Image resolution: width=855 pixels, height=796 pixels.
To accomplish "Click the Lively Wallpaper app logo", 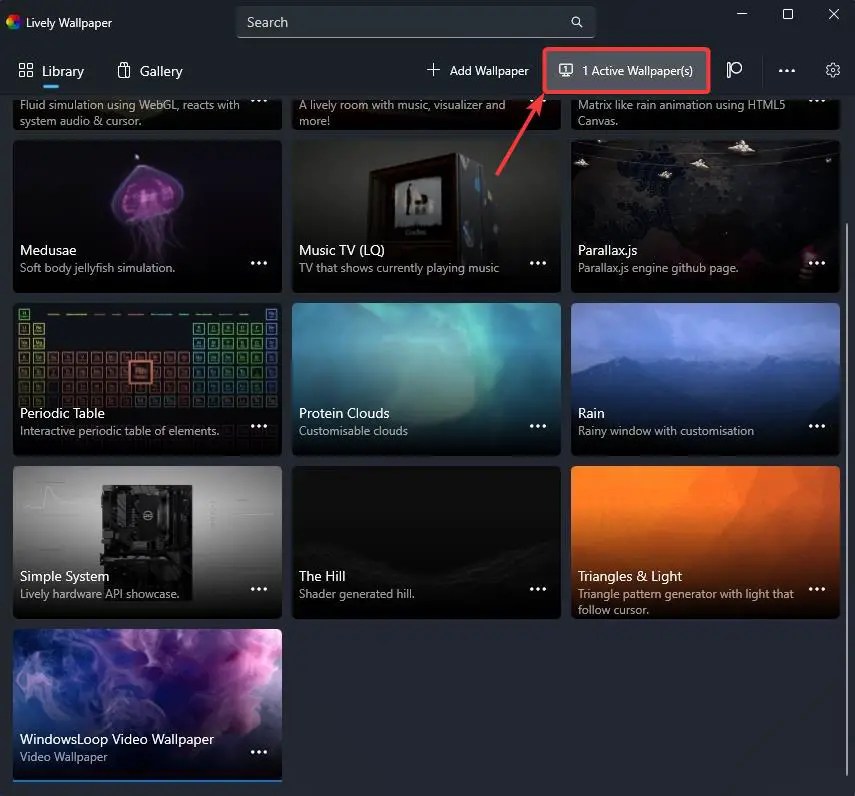I will (x=13, y=22).
